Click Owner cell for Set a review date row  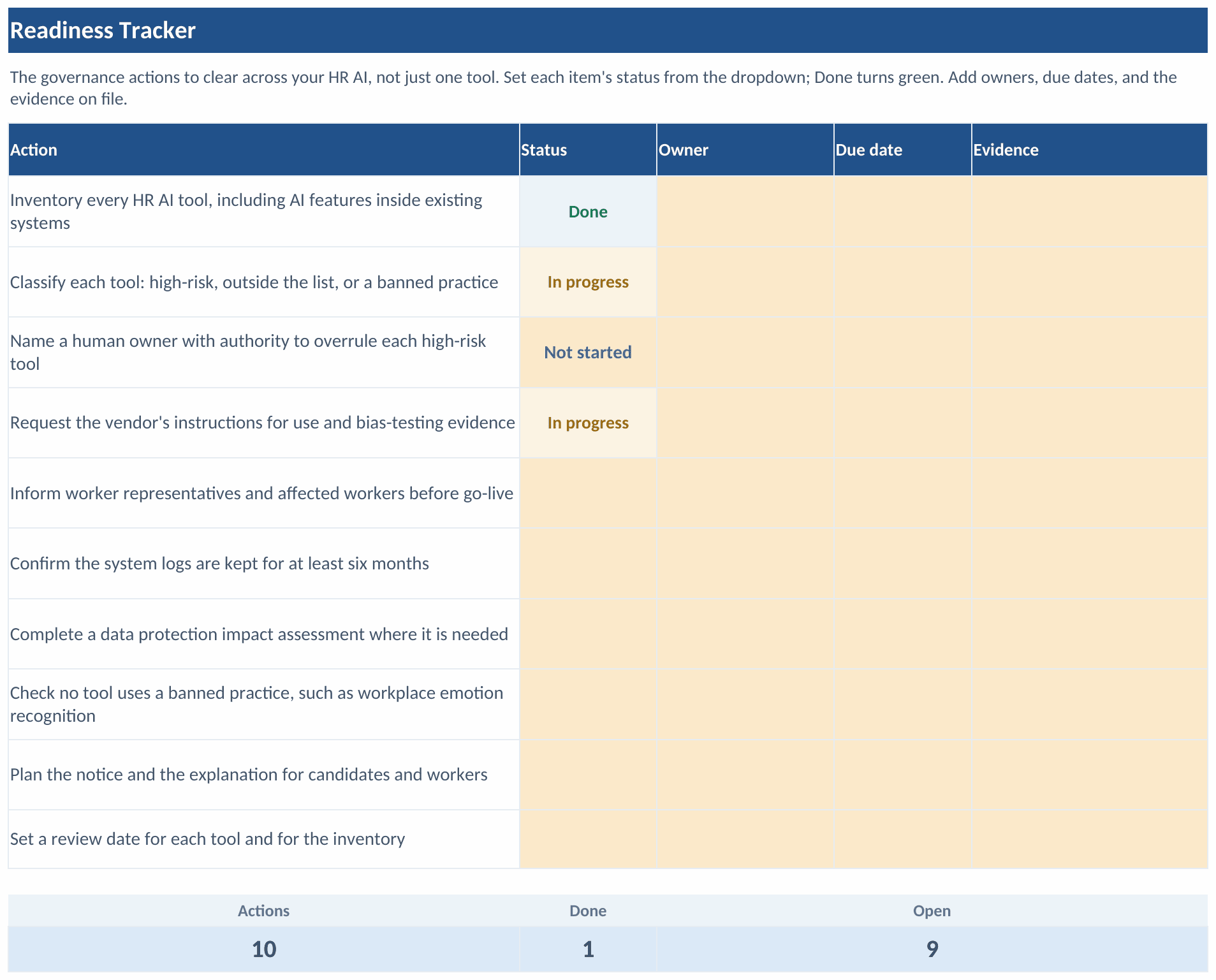pyautogui.click(x=745, y=839)
